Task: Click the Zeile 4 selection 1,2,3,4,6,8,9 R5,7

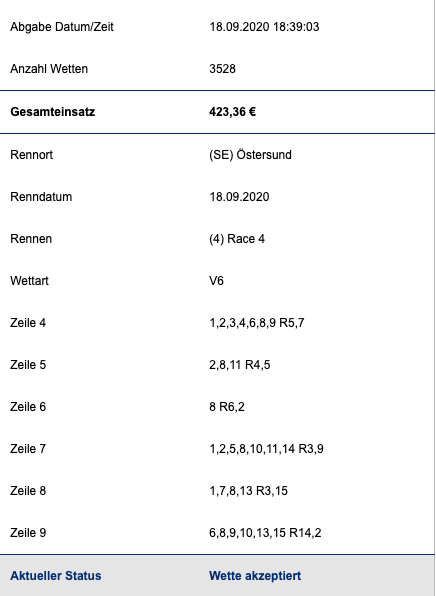Action: [257, 323]
